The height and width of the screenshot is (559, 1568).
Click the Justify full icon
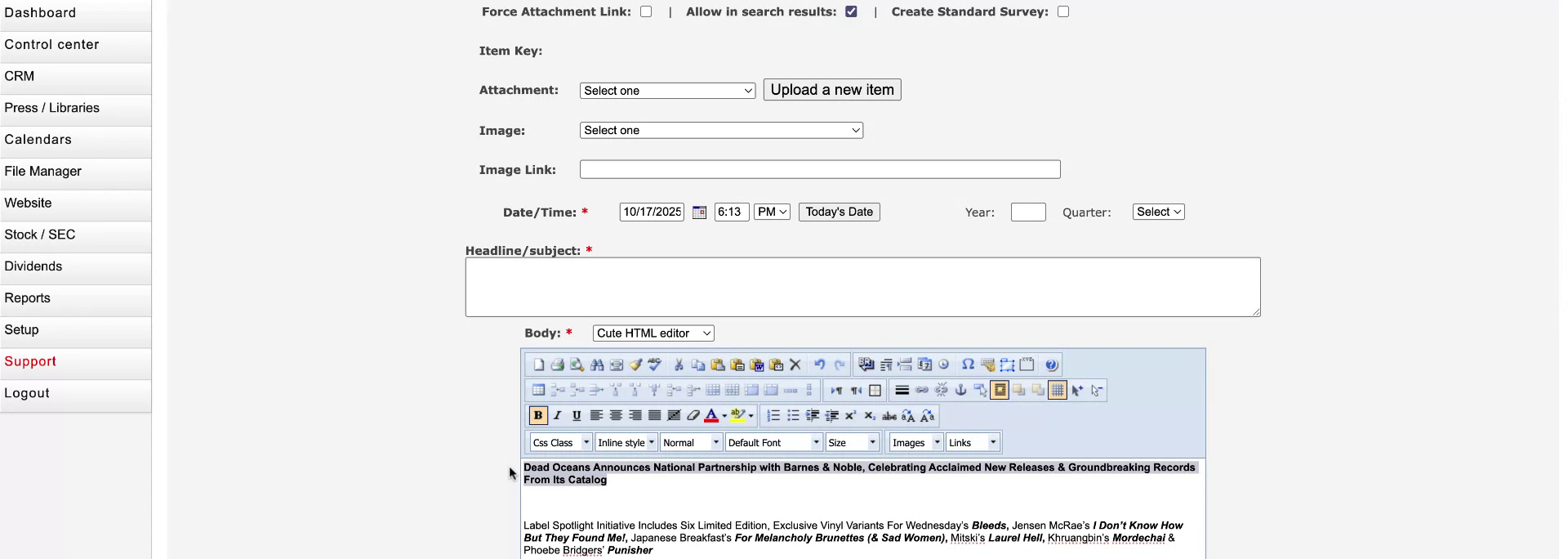(x=654, y=416)
